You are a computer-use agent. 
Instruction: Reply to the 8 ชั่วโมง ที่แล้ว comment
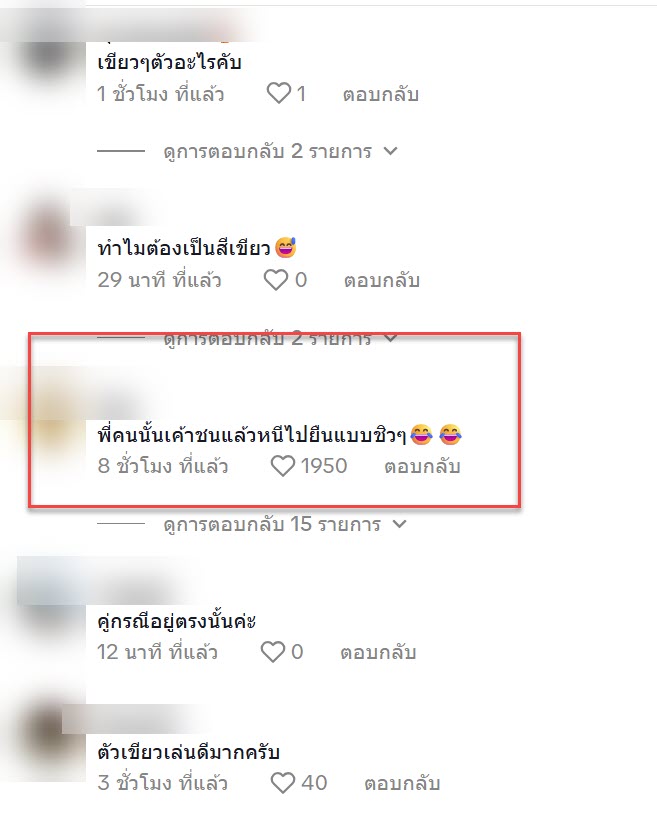tap(422, 466)
